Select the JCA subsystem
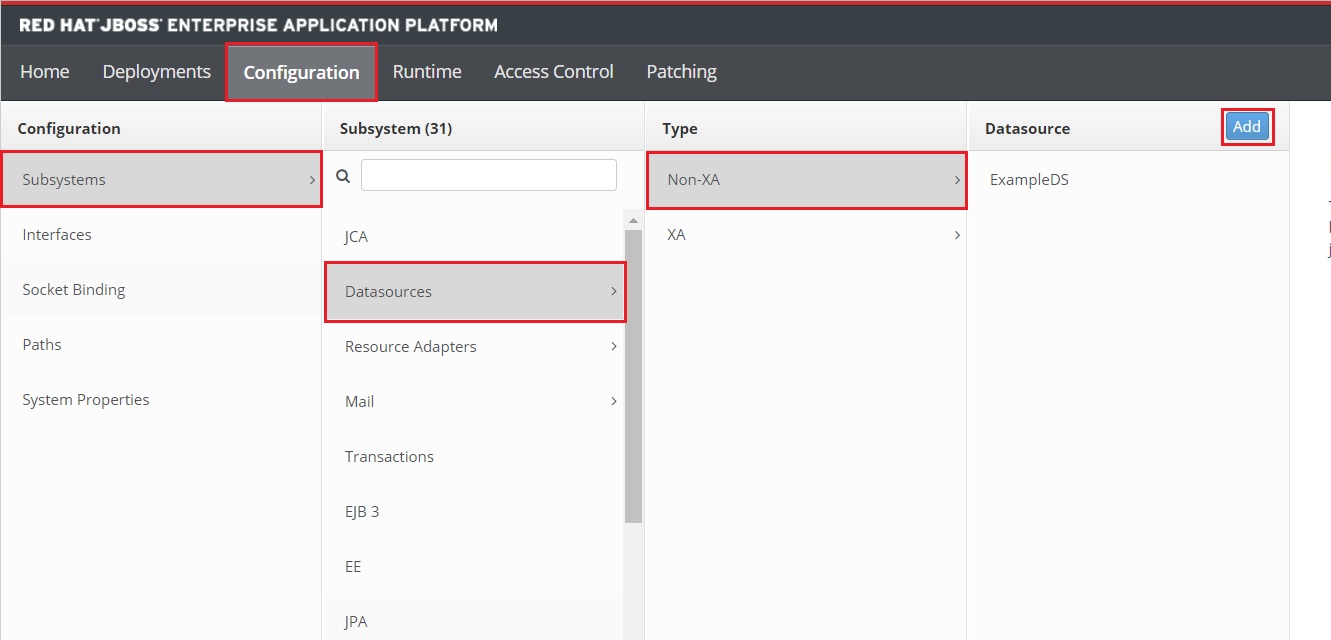Screen dimensions: 1331x640 (x=356, y=236)
